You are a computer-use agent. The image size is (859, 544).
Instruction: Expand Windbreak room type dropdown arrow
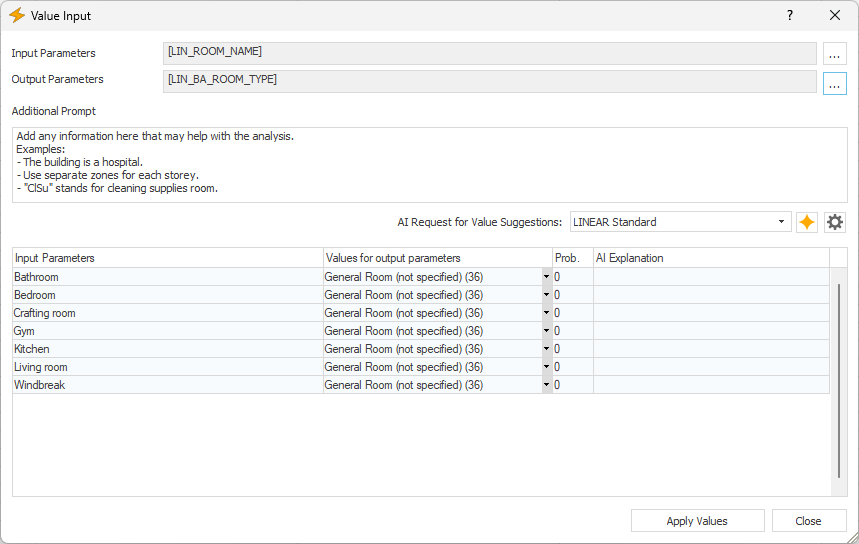pos(546,385)
